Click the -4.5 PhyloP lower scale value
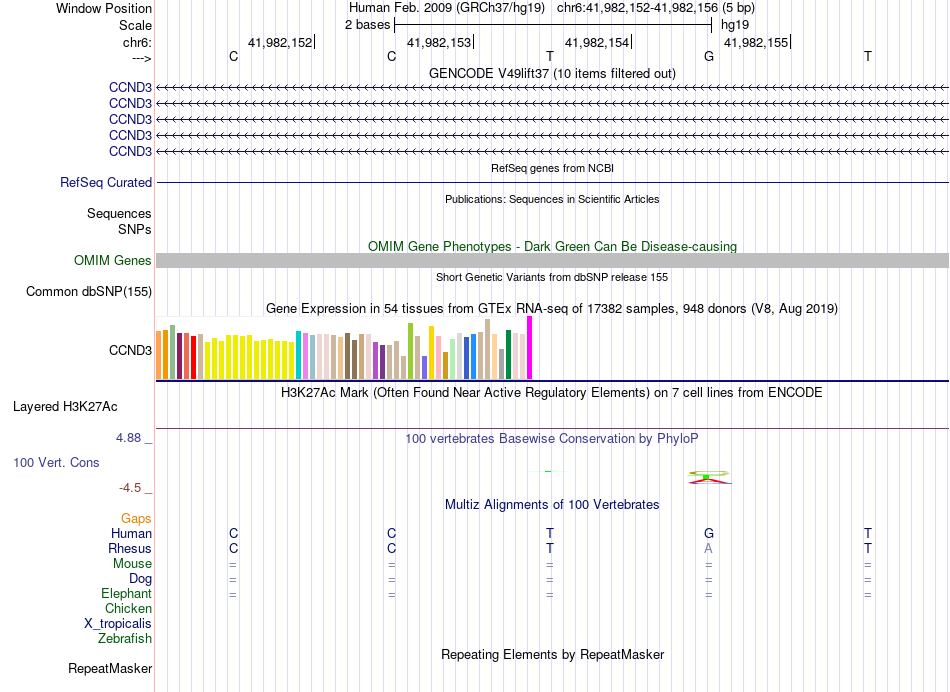The height and width of the screenshot is (692, 950). point(130,488)
